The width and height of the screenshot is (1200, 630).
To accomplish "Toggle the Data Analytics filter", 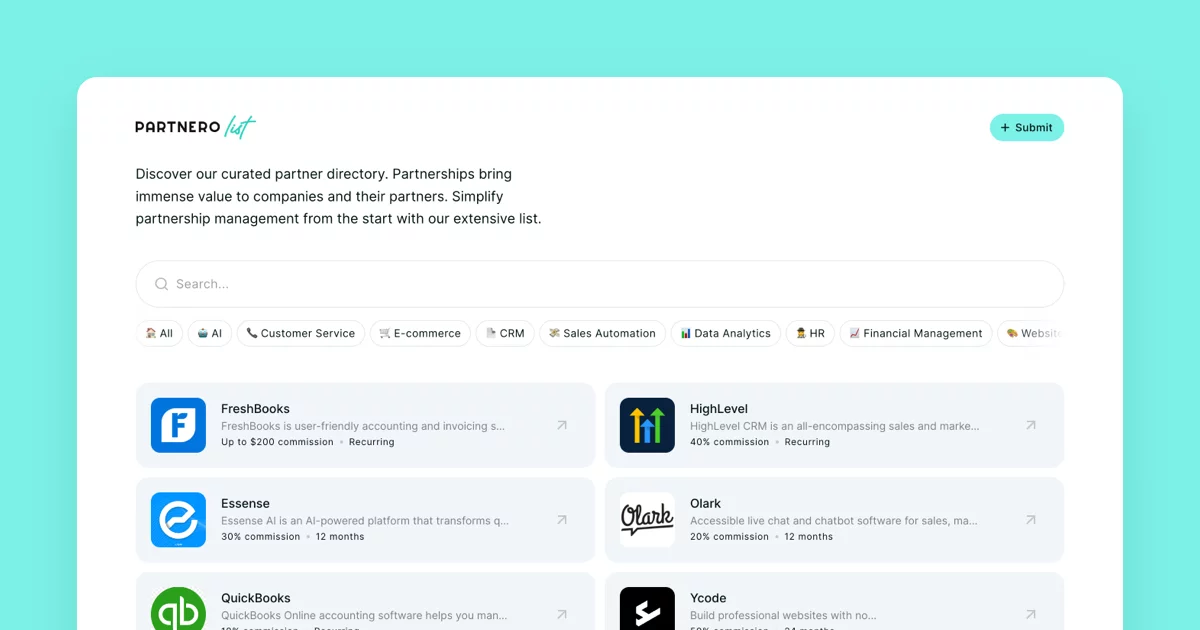I will point(725,333).
